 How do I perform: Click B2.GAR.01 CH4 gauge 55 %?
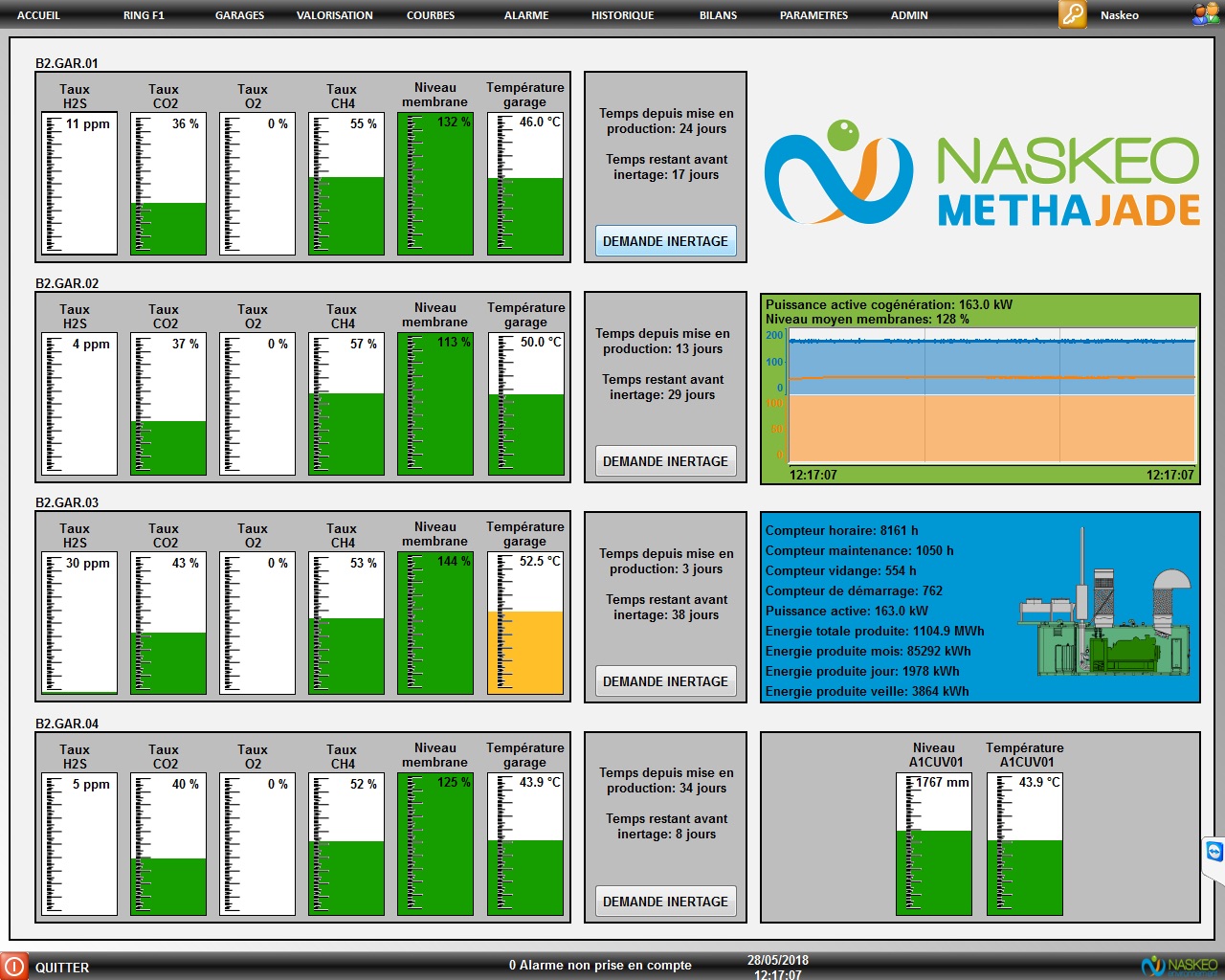pos(346,184)
